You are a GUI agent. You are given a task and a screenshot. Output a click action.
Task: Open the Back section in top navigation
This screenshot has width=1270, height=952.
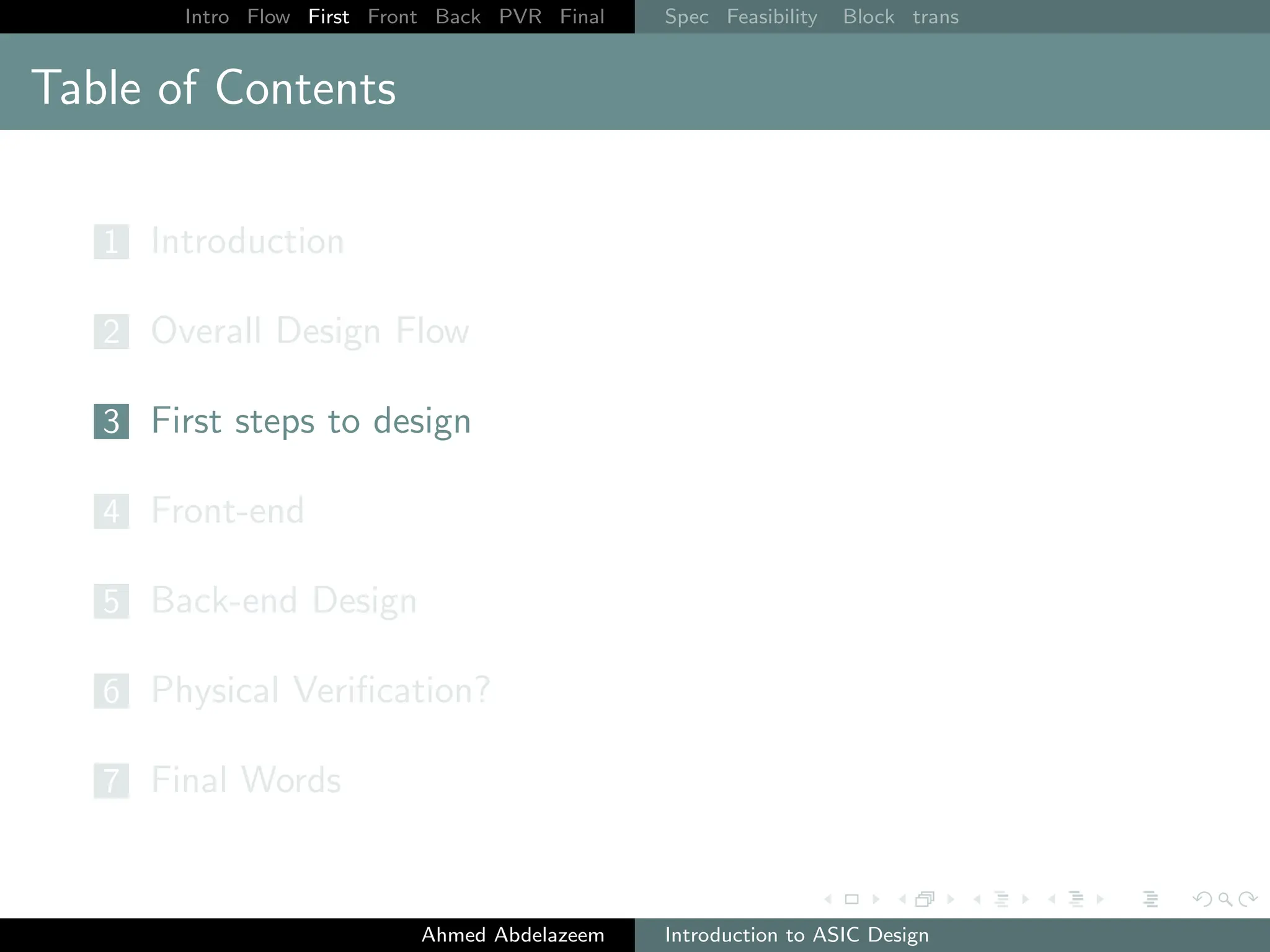458,17
